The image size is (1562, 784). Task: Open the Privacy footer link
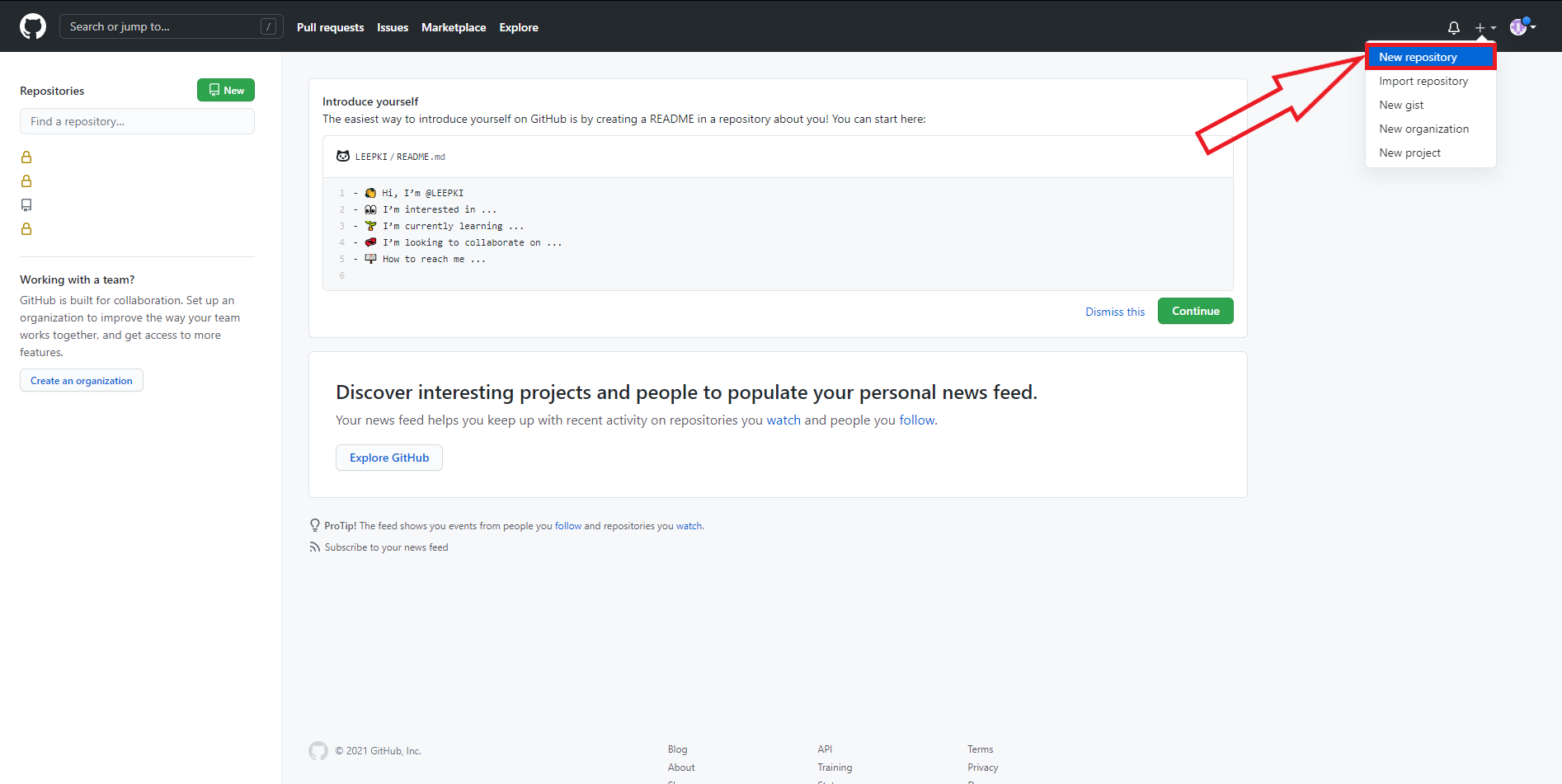coord(982,768)
